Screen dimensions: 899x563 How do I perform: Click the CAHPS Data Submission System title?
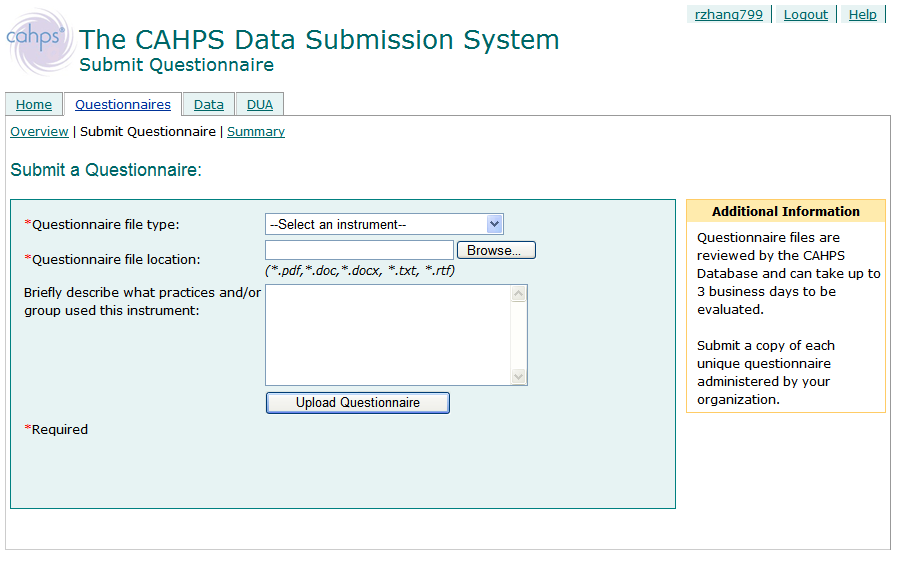[x=319, y=40]
